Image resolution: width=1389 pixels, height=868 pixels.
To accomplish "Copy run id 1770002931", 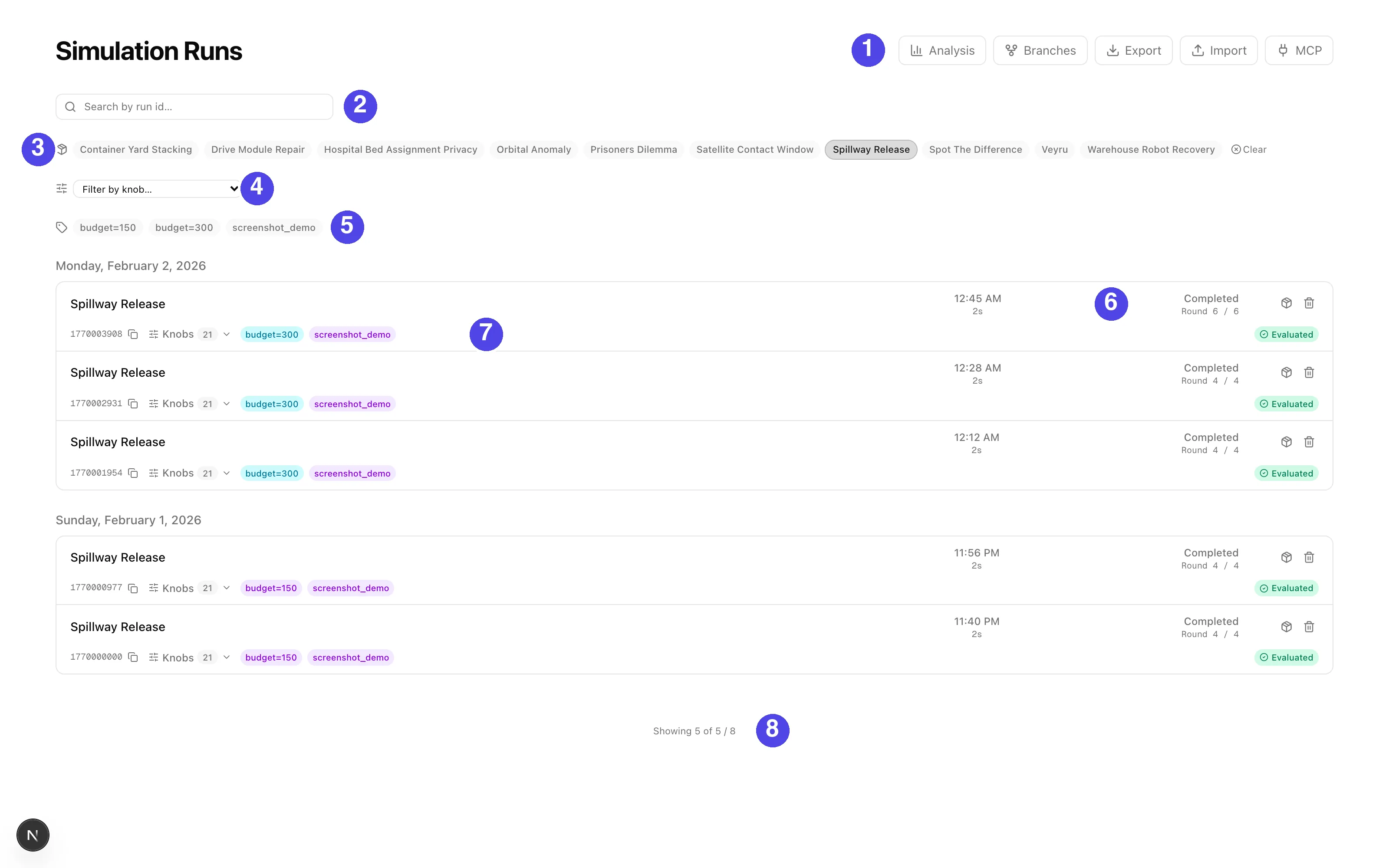I will pos(133,404).
